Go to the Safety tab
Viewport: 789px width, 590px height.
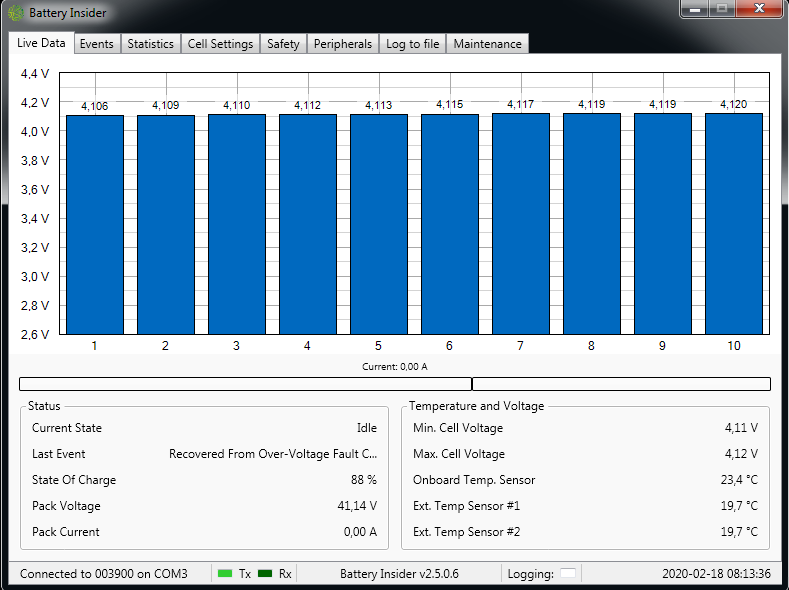pyautogui.click(x=283, y=44)
